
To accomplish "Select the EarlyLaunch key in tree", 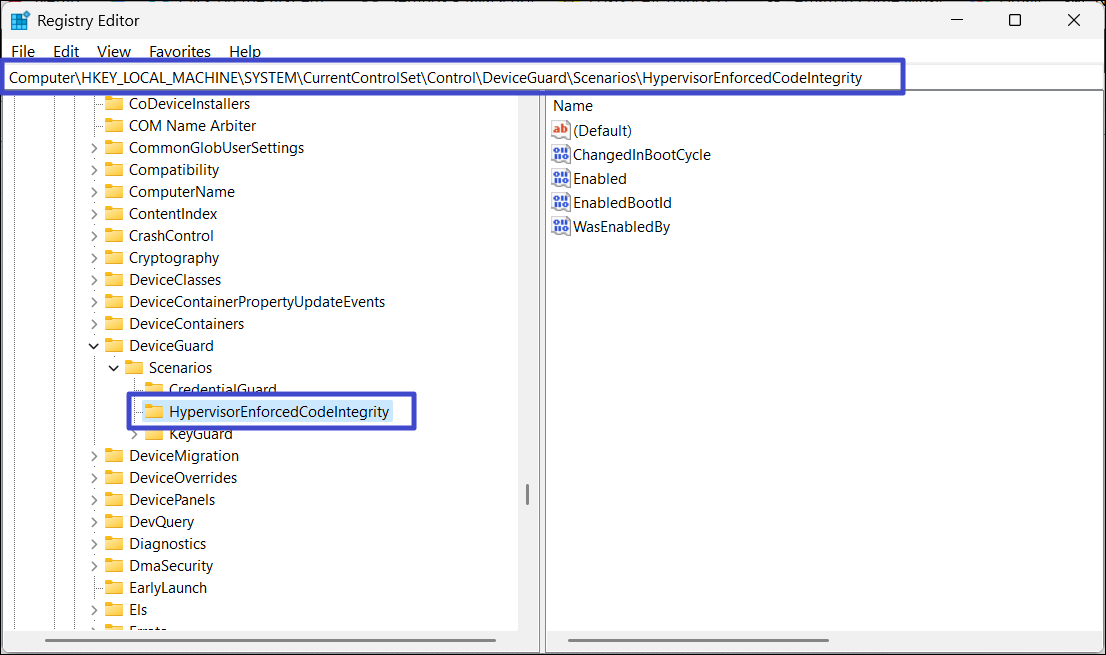I will tap(167, 588).
